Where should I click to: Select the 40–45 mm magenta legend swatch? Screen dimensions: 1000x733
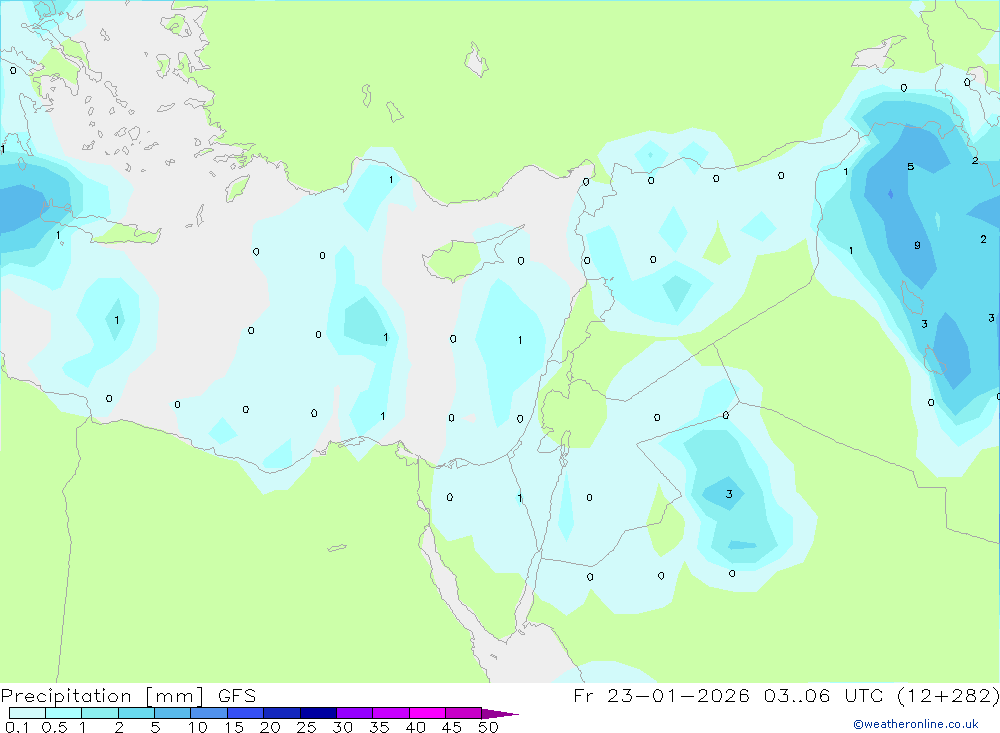427,713
